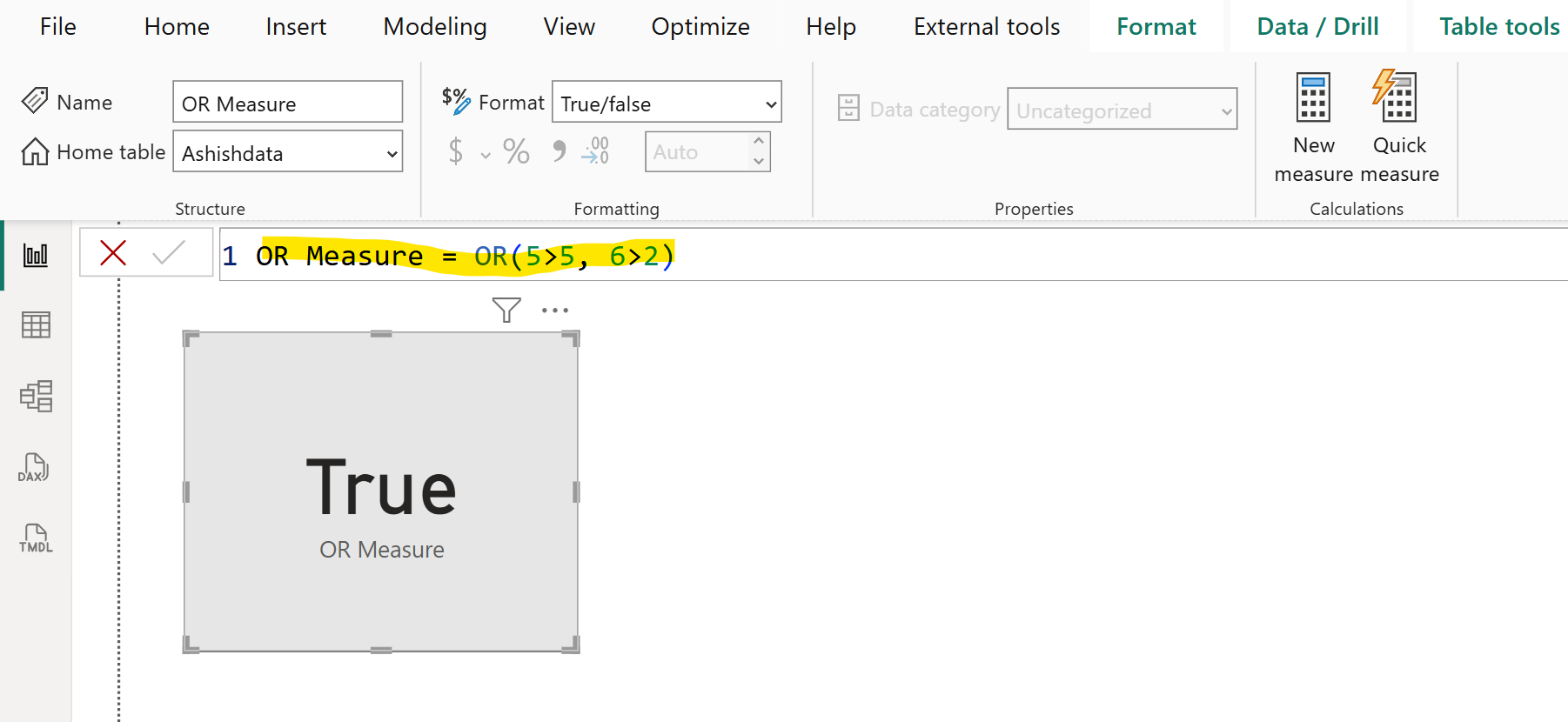1568x722 pixels.
Task: Click the Quick measure icon
Action: (1397, 97)
